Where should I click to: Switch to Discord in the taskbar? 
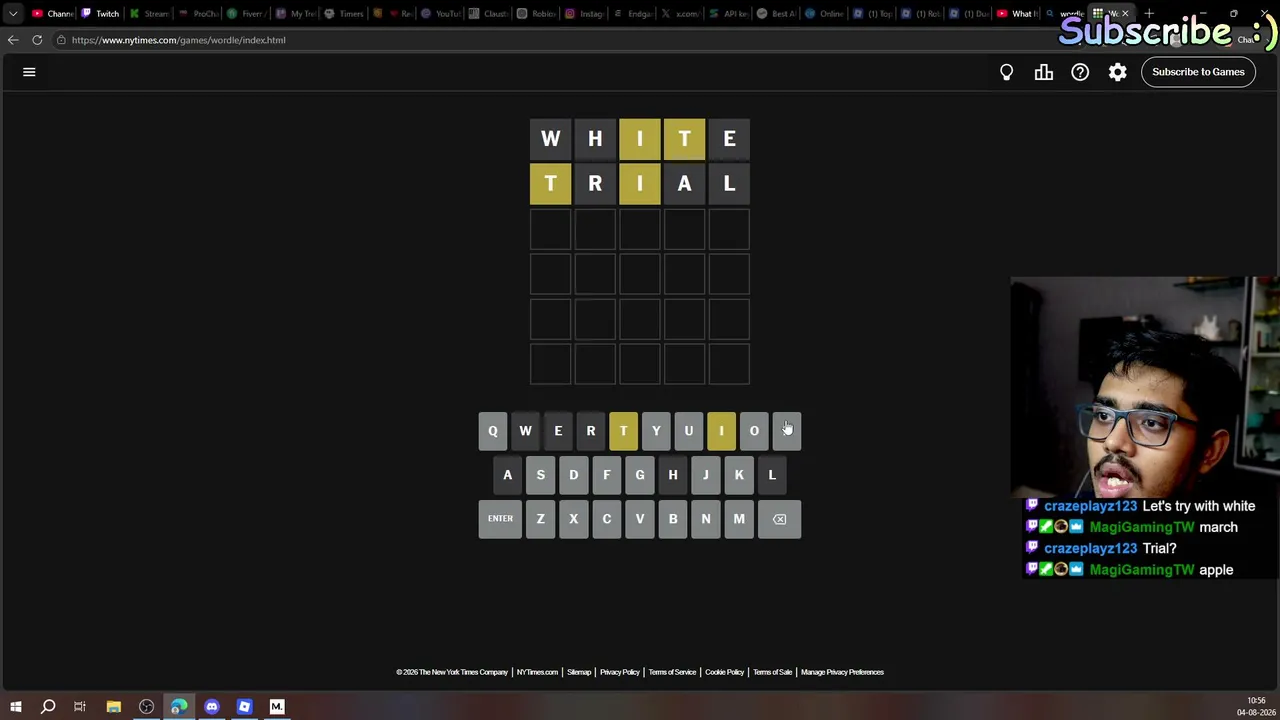pyautogui.click(x=212, y=707)
